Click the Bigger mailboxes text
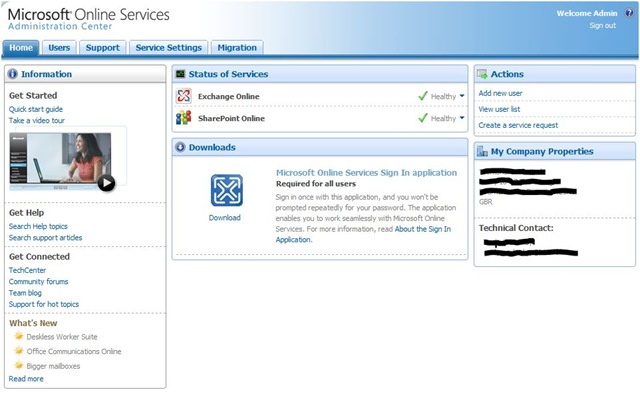 (x=53, y=366)
